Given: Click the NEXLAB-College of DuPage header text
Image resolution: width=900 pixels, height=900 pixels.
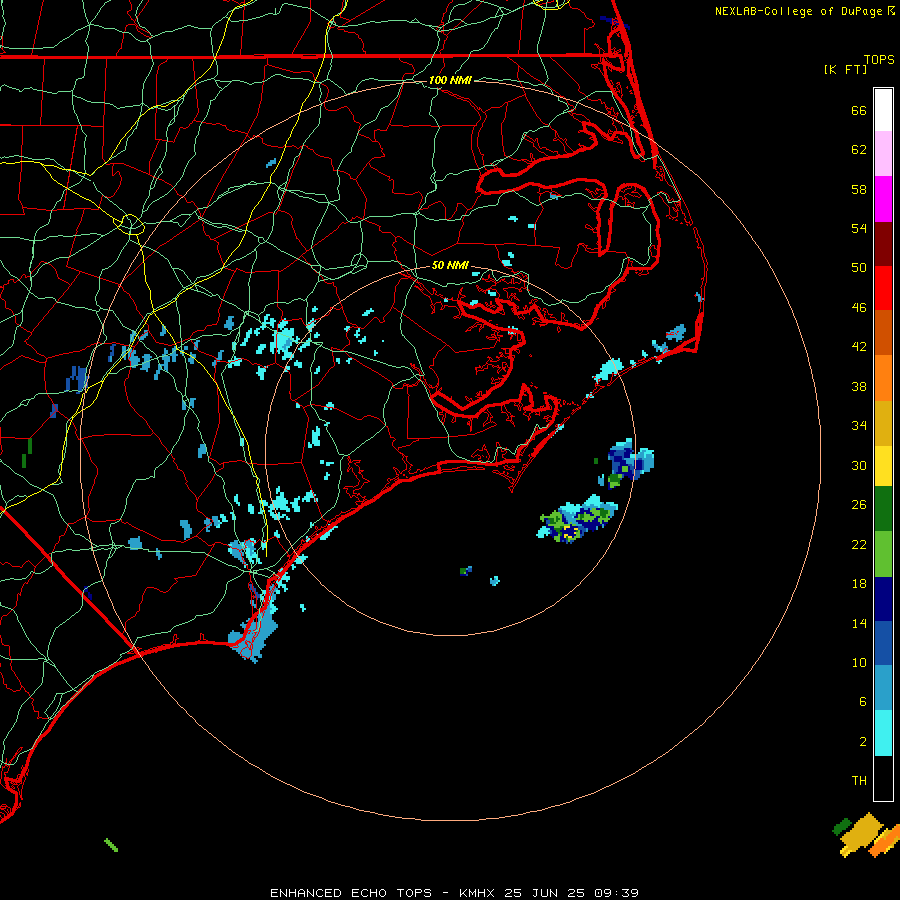Looking at the screenshot, I should (x=805, y=11).
